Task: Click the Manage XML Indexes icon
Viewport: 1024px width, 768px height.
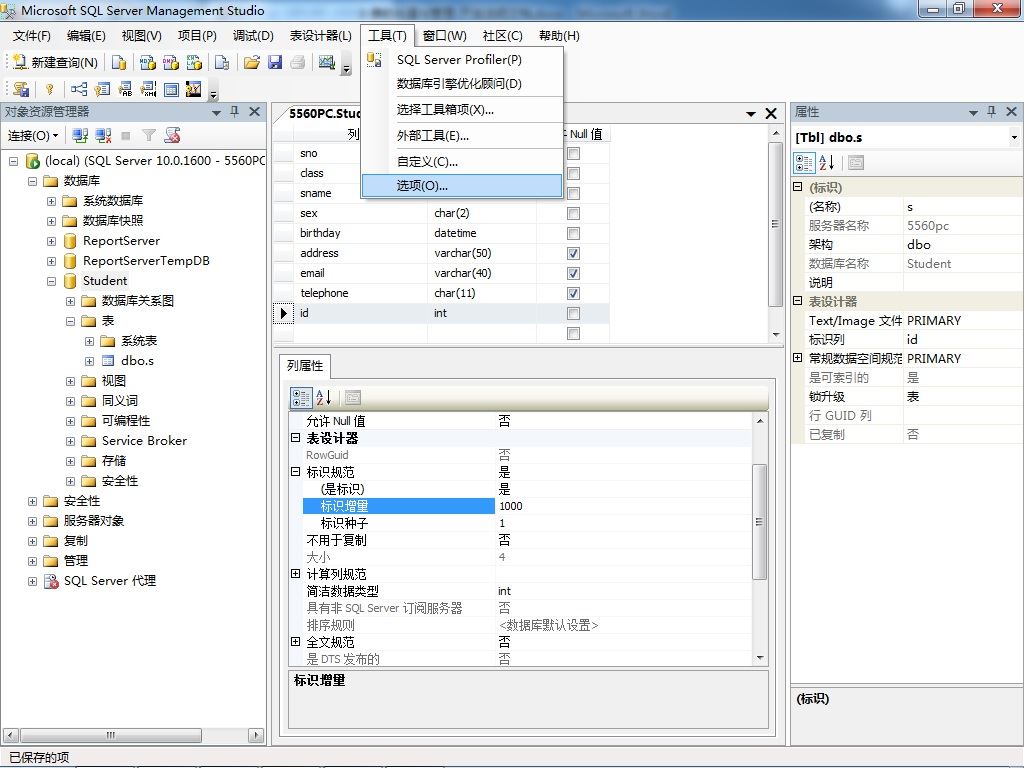Action: (149, 89)
